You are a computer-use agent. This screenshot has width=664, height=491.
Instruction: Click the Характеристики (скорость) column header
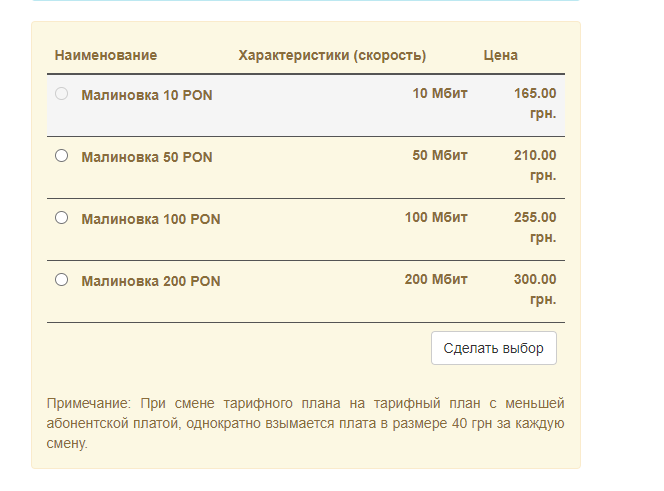[x=332, y=55]
